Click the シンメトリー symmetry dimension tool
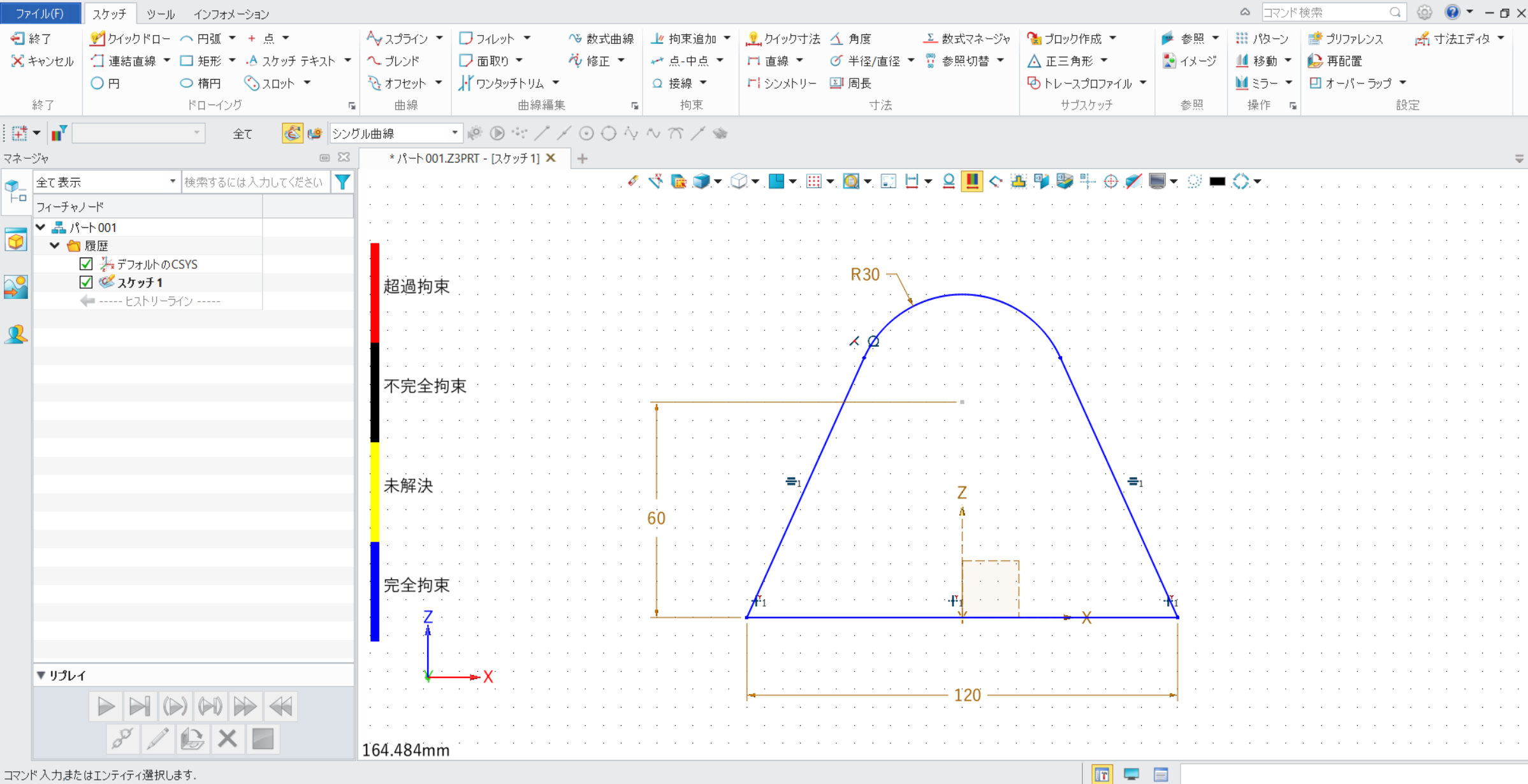Screen dimensions: 1528x784 (x=782, y=83)
